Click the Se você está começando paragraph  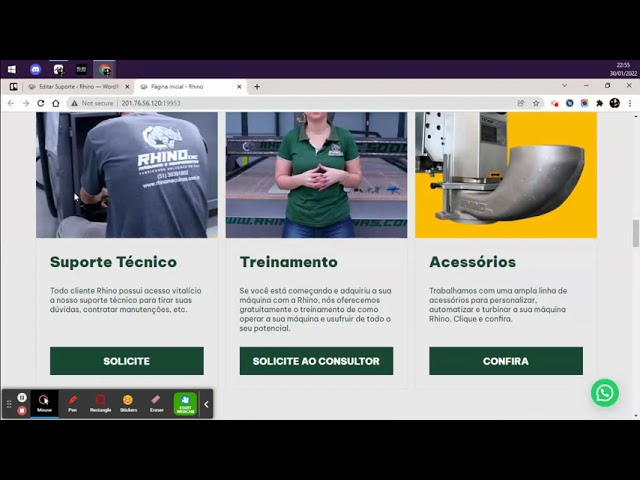[316, 309]
